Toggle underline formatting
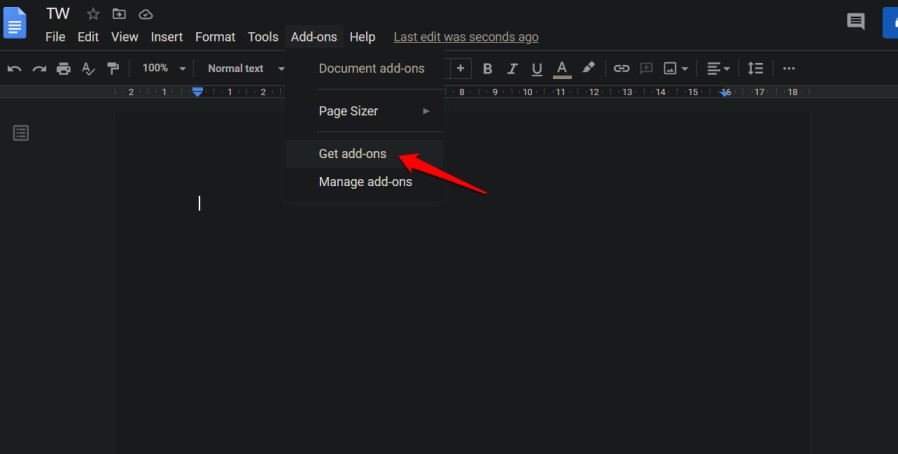The height and width of the screenshot is (454, 898). (537, 69)
